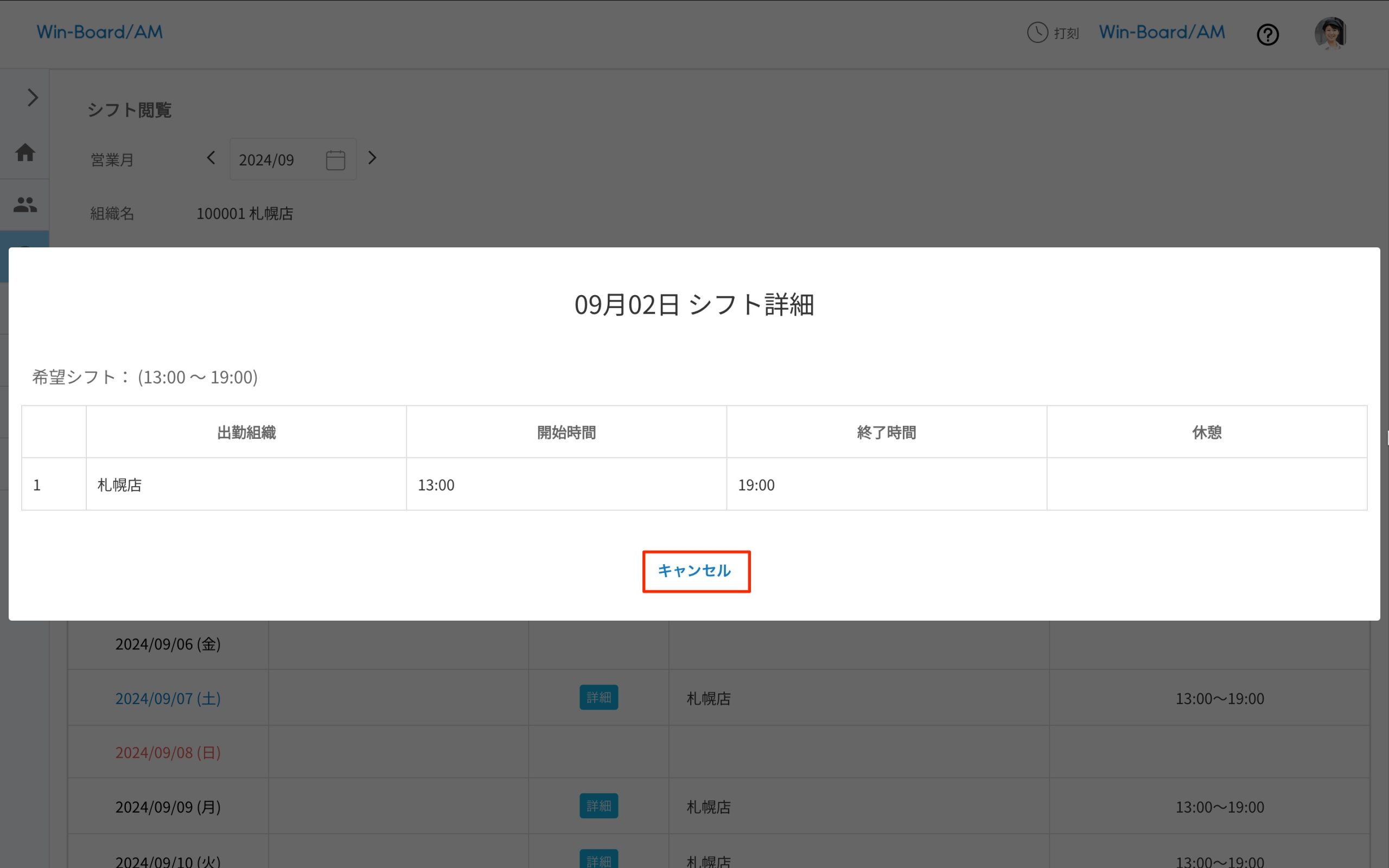Click the 2024/09/07 (土) date link

167,698
